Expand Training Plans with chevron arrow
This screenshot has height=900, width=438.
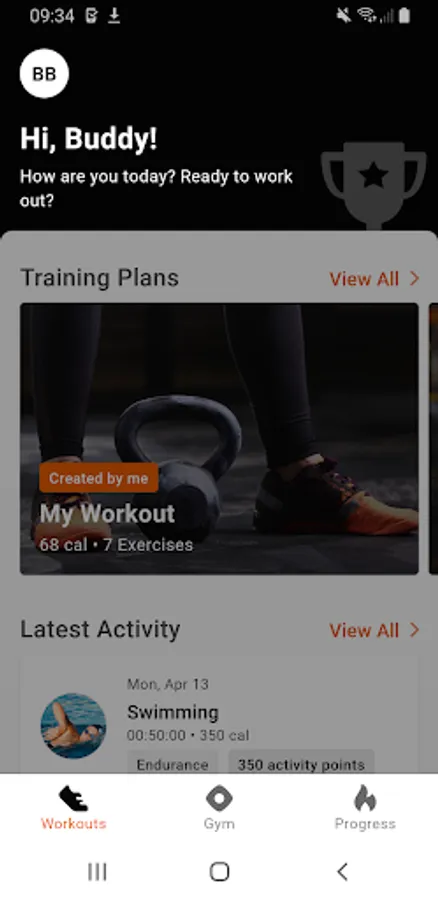point(414,279)
